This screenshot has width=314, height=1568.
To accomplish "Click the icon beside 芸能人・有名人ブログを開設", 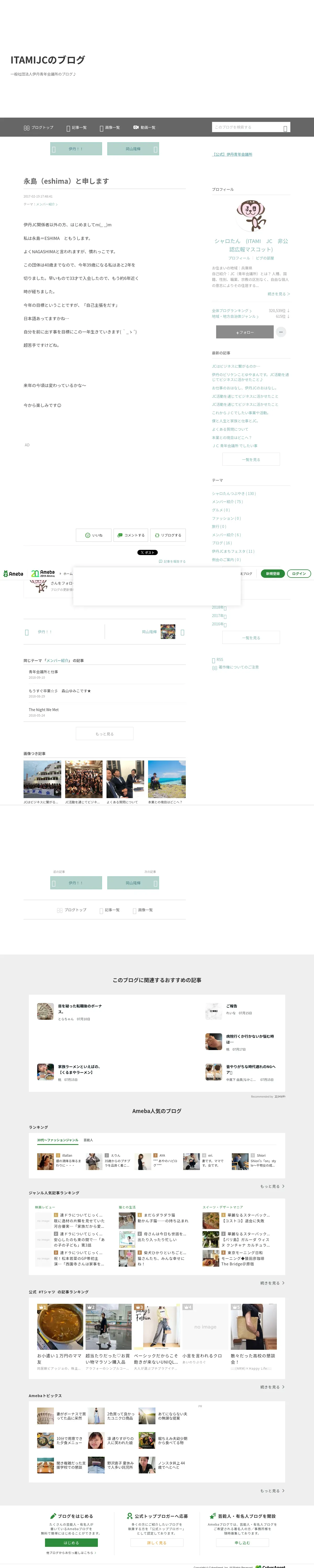I will (x=212, y=1516).
